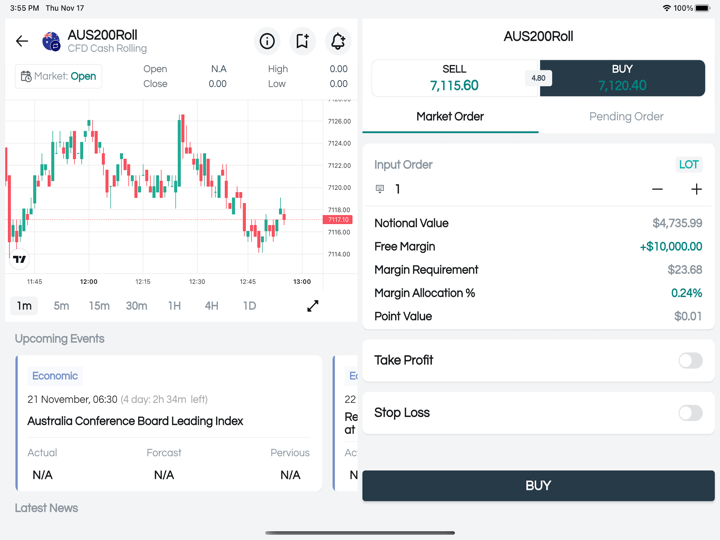
Task: Toggle the LOT unit selector
Action: (x=689, y=165)
